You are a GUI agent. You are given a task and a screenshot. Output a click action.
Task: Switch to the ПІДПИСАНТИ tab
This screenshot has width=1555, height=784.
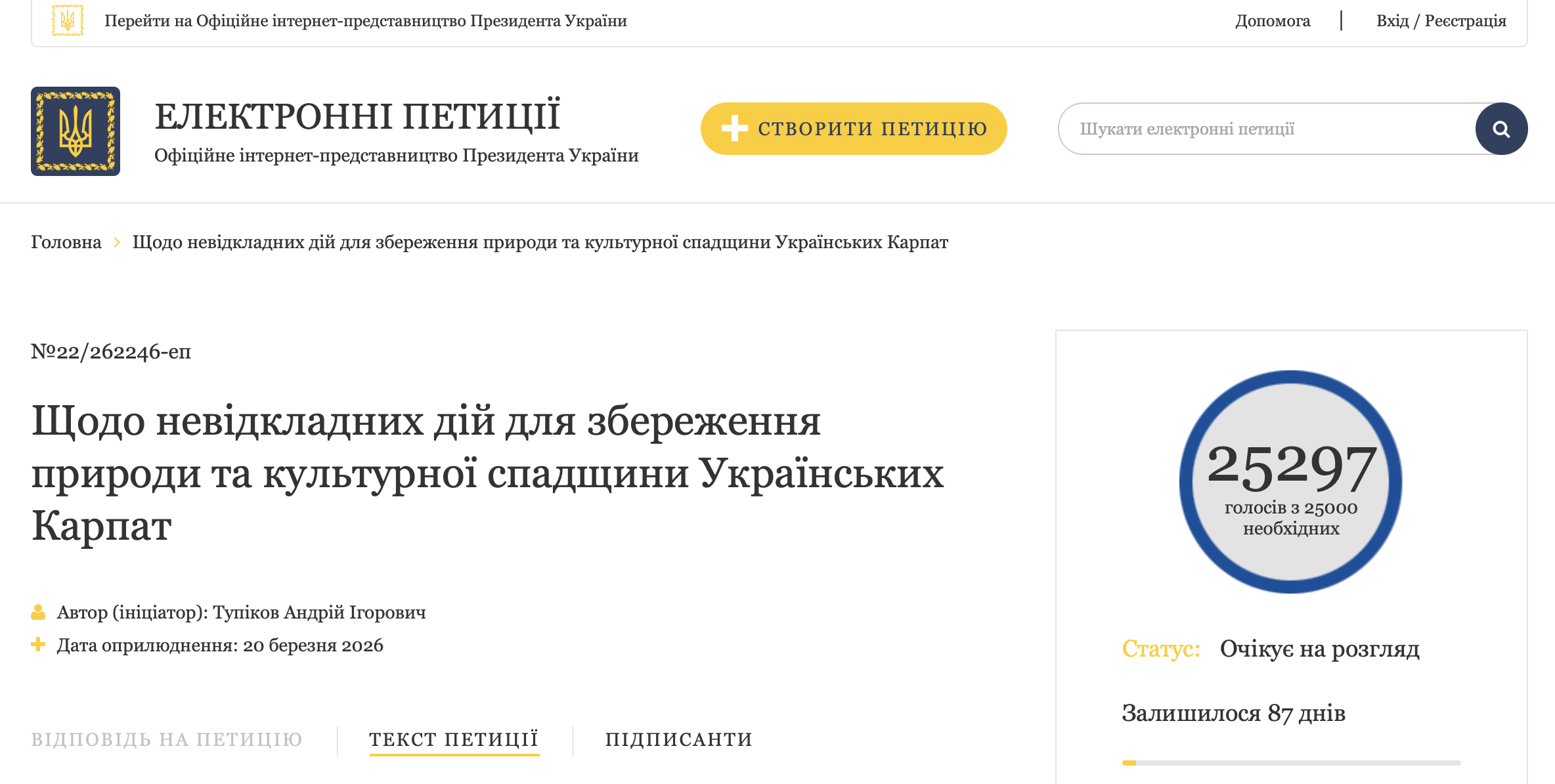pyautogui.click(x=679, y=739)
